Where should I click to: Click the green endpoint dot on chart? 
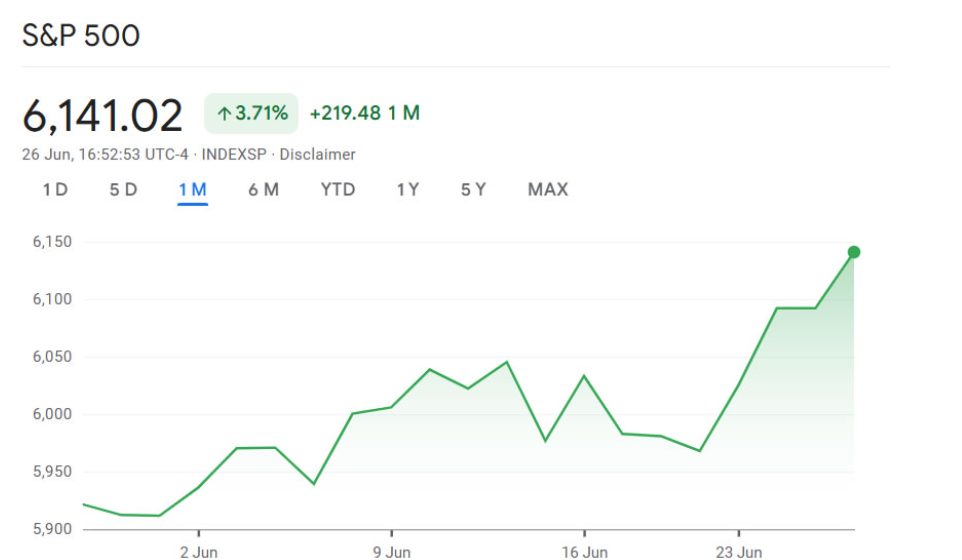(854, 252)
